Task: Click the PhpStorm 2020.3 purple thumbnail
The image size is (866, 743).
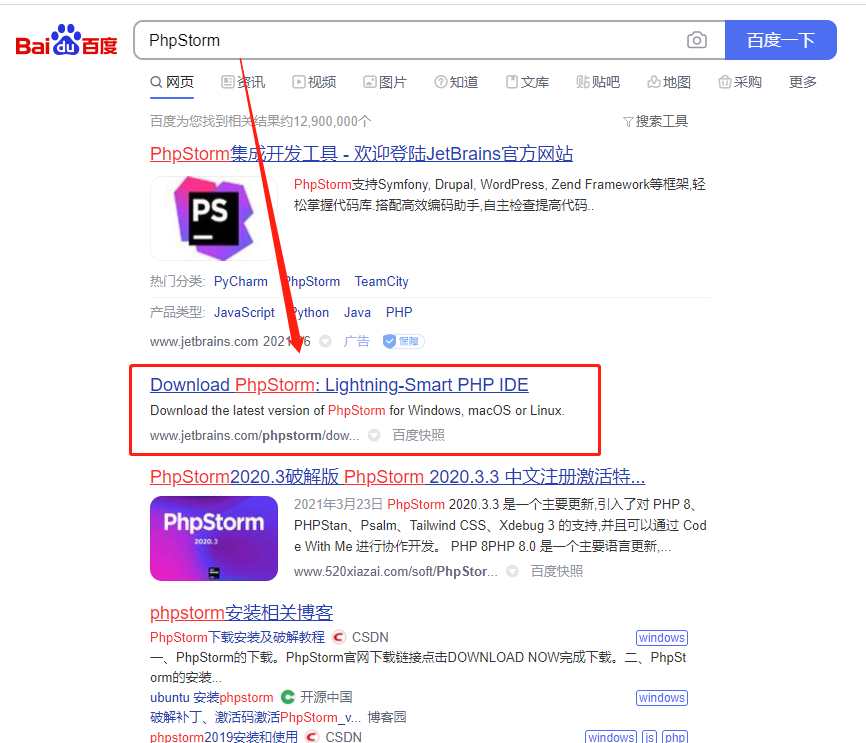Action: [214, 538]
